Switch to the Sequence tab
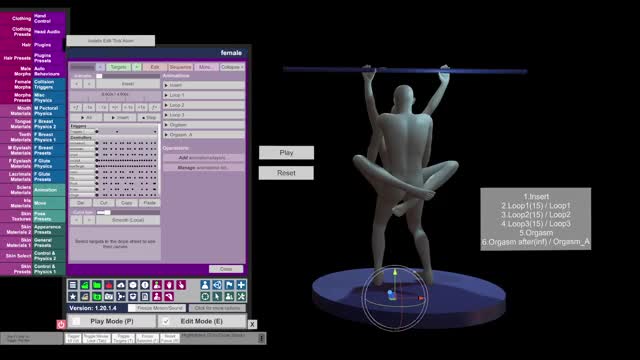 point(180,67)
